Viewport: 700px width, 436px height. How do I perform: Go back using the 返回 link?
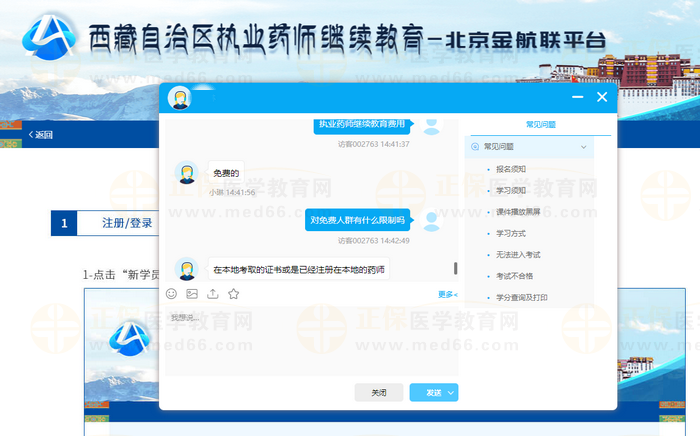point(41,135)
